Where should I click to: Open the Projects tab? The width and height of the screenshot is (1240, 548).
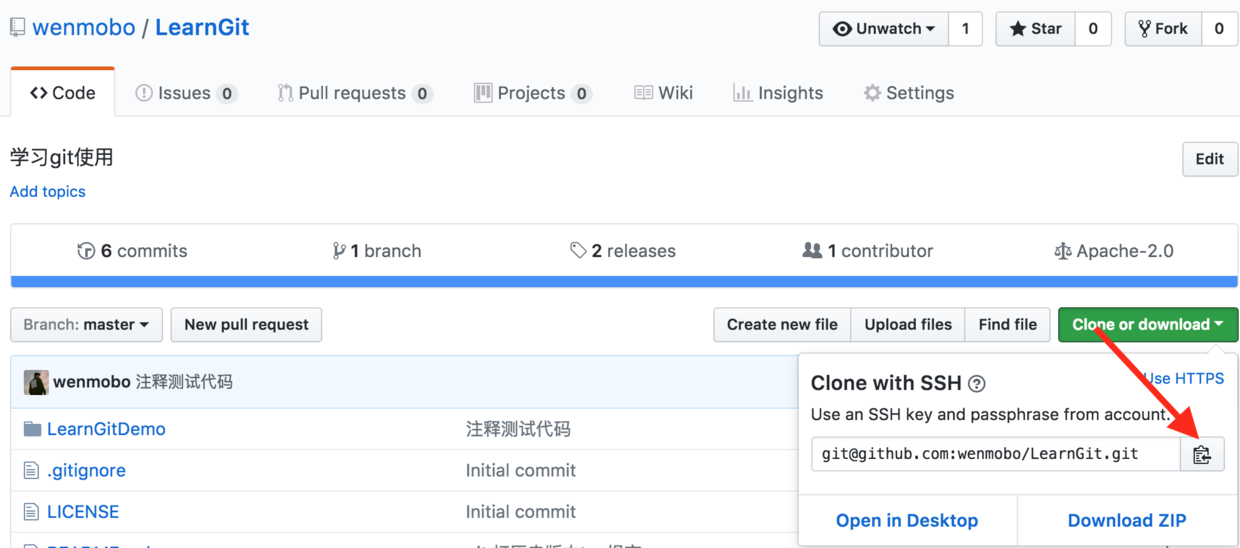(x=533, y=93)
